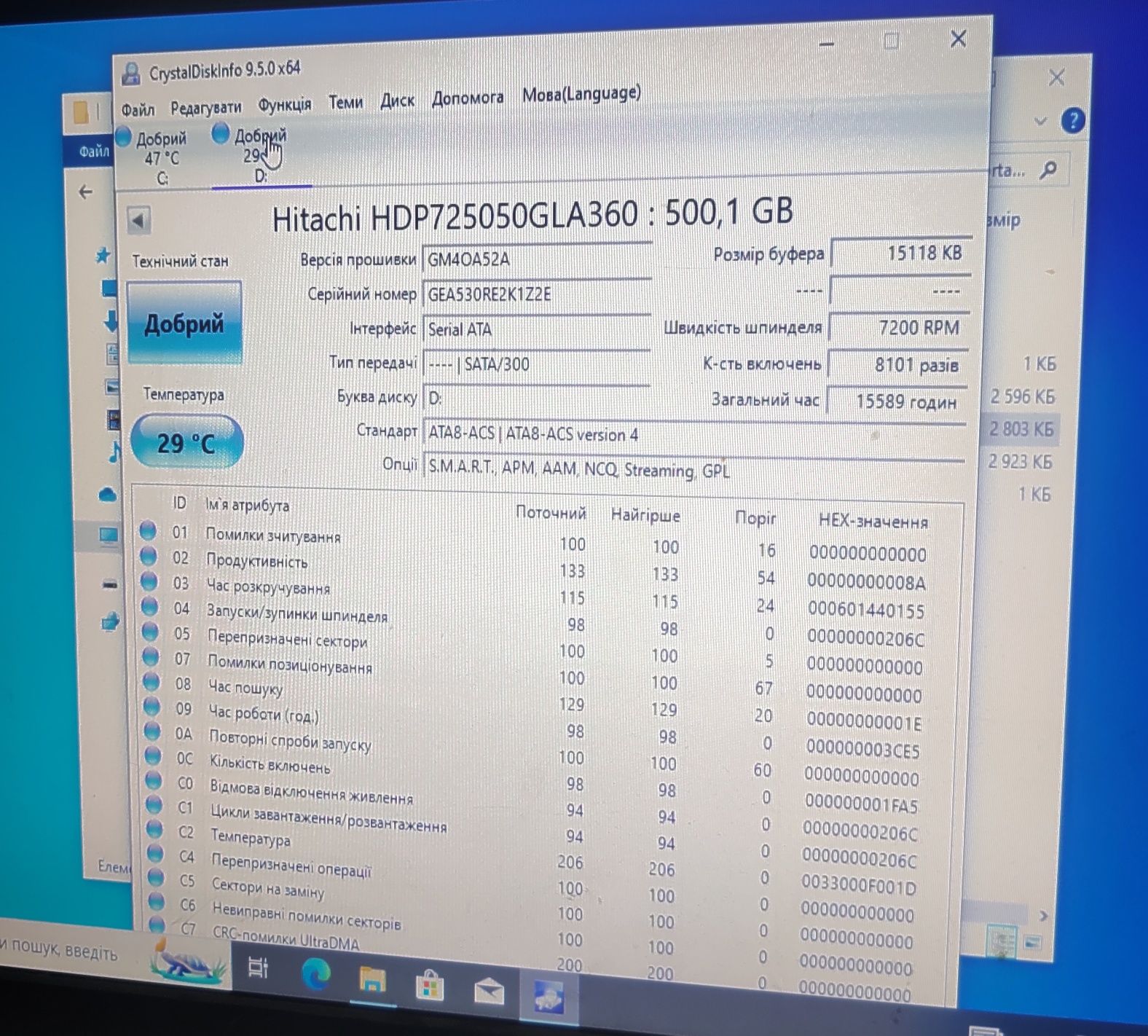Click the HEX-значення column header
The image size is (1148, 1036).
(873, 522)
